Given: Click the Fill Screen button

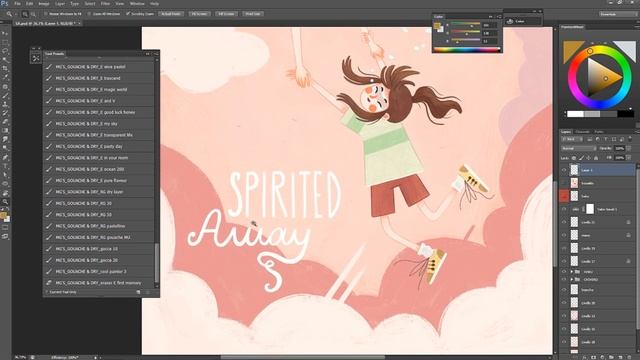Looking at the screenshot, I should coord(226,14).
